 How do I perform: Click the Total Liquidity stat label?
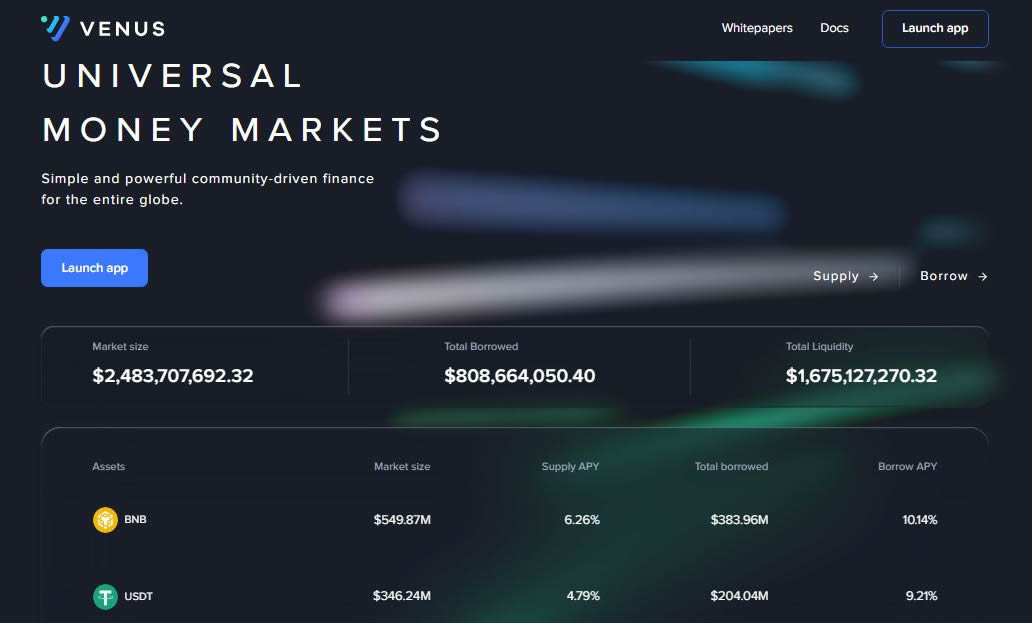coord(819,347)
